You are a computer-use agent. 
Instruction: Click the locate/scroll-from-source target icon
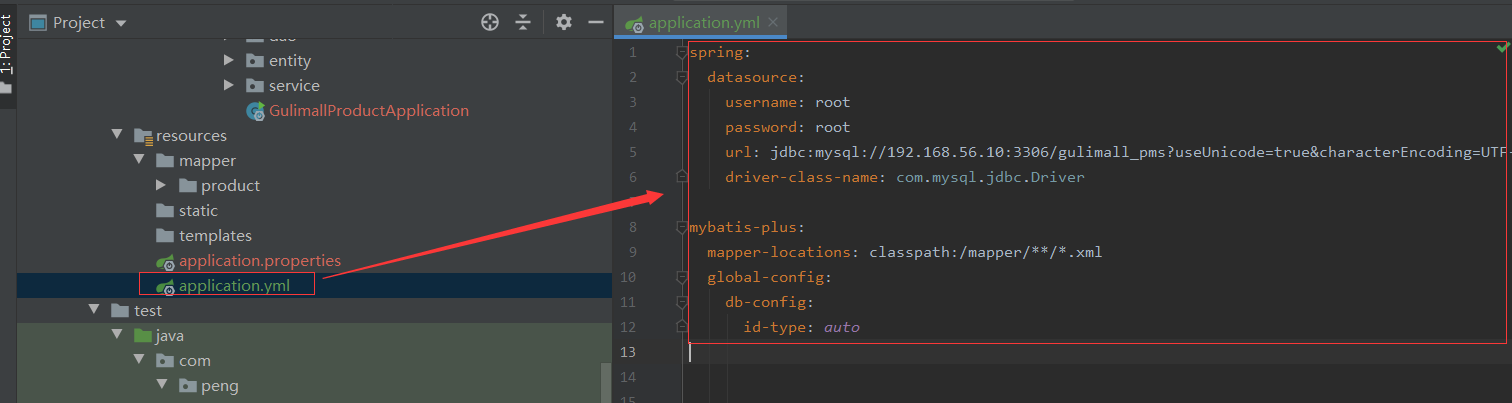(x=490, y=22)
